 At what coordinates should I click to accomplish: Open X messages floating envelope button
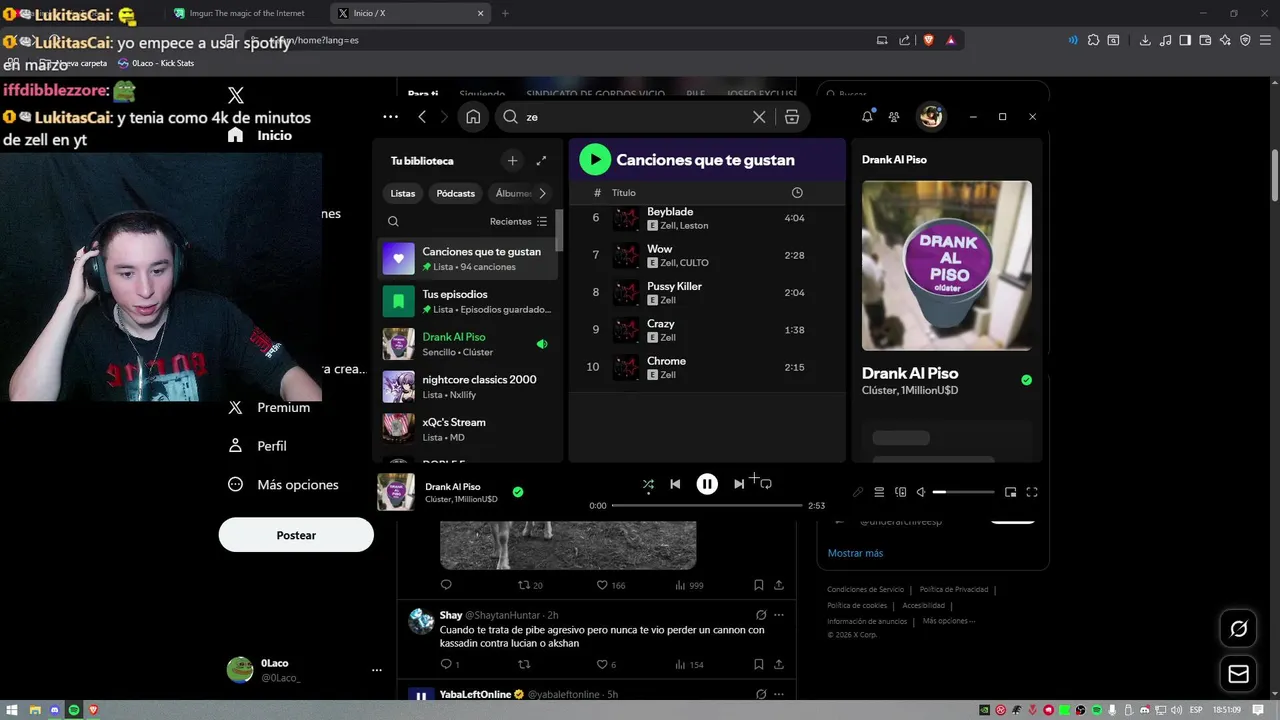[x=1238, y=674]
